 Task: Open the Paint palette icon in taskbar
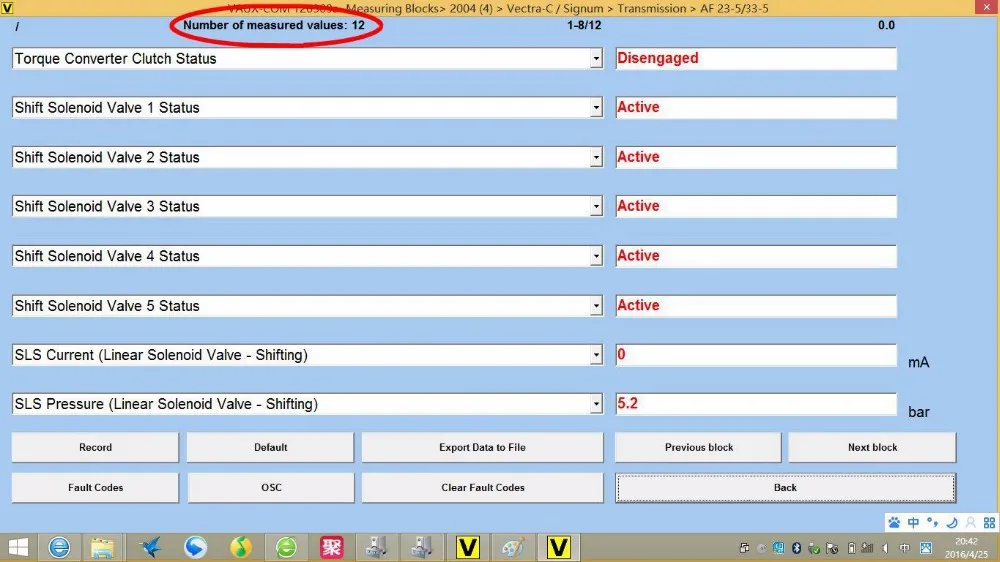point(513,547)
